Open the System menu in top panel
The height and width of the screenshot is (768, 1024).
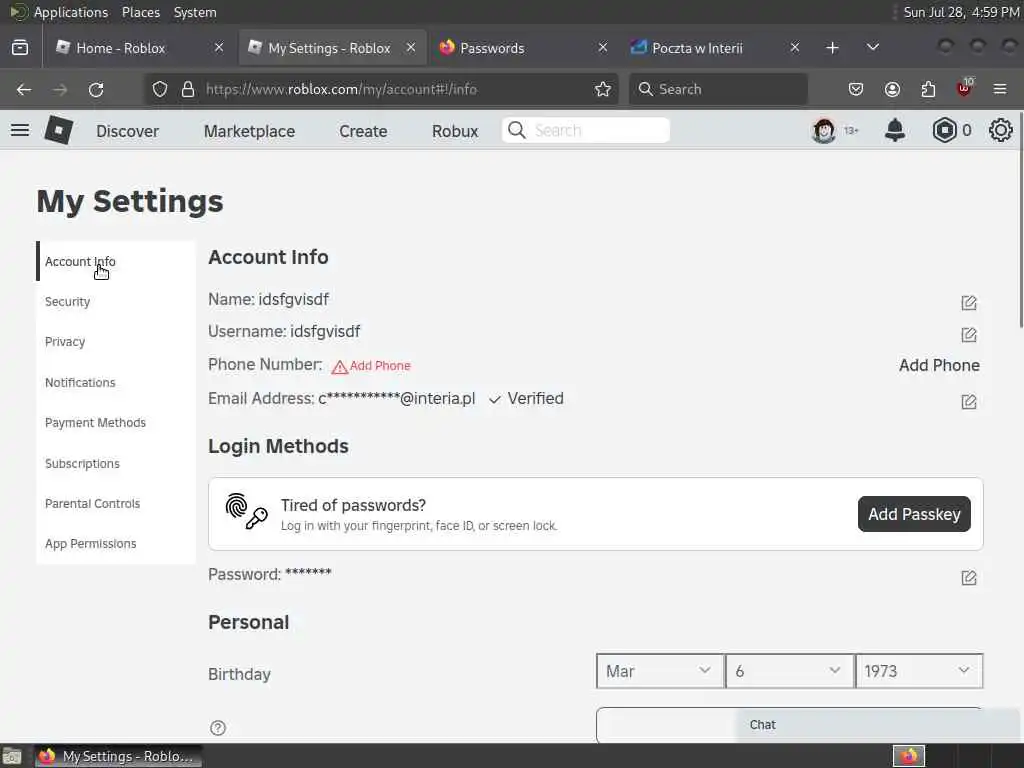point(195,12)
